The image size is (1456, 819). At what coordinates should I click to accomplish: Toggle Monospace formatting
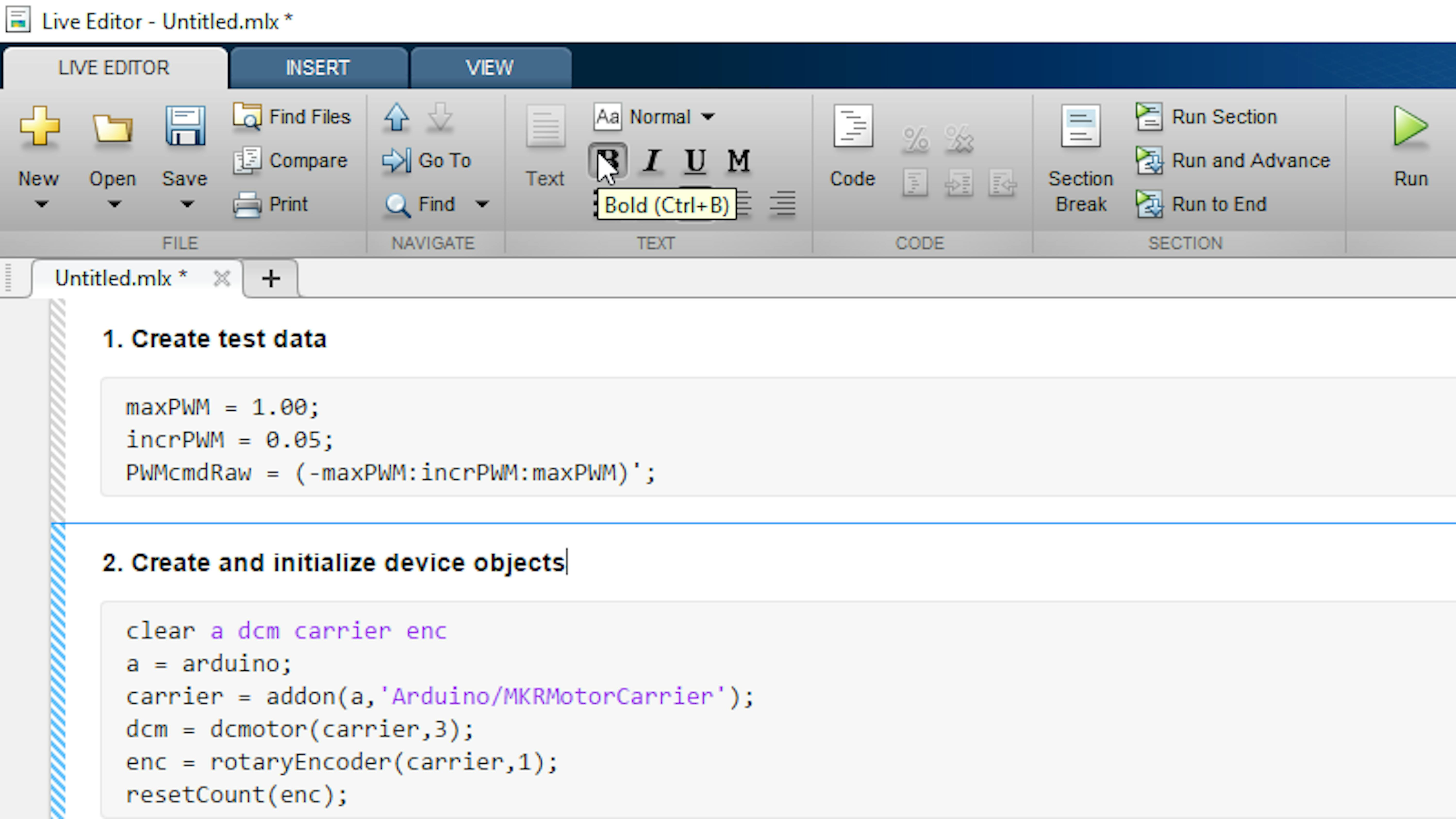tap(739, 161)
